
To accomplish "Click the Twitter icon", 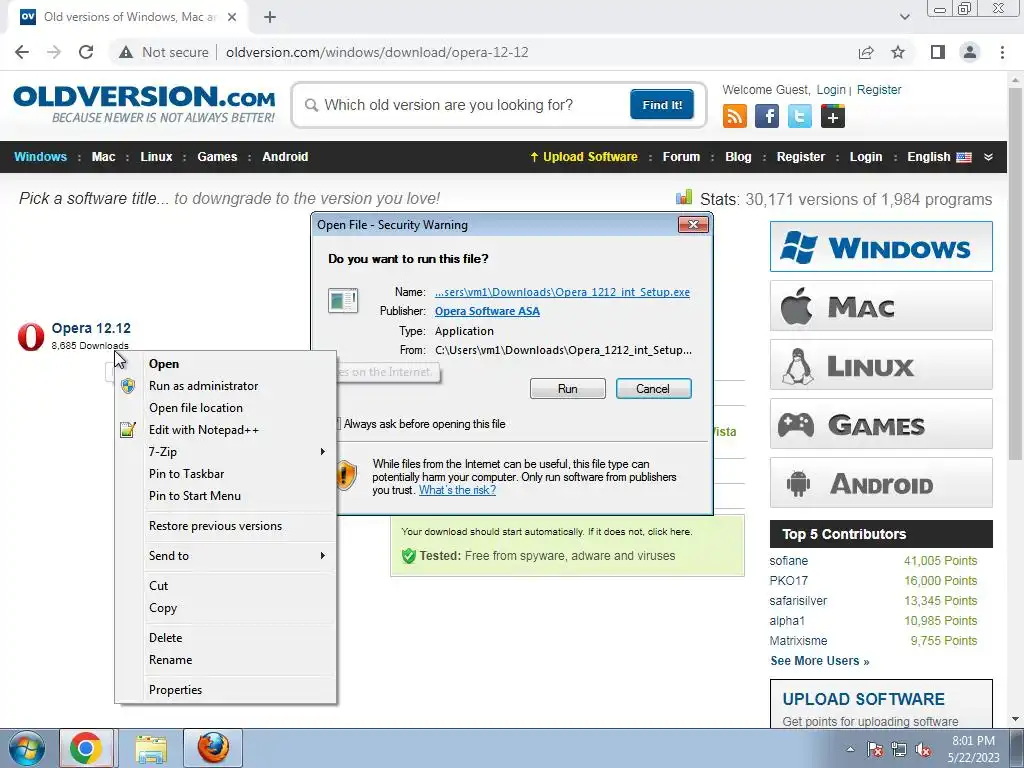I will coord(799,116).
